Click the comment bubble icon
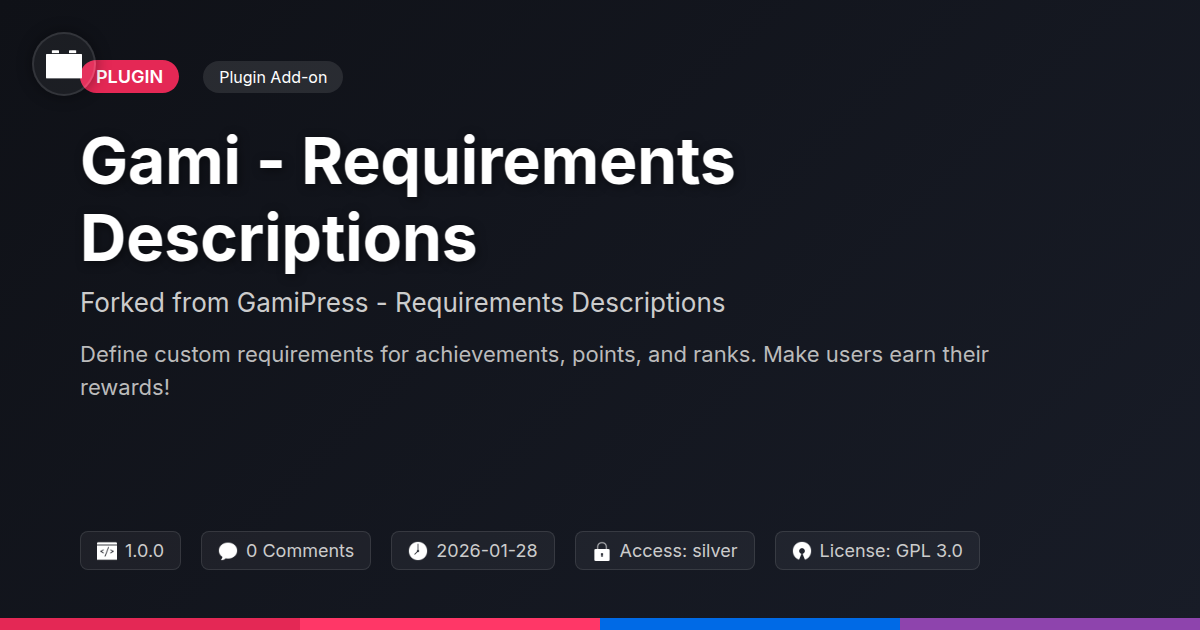Screen dimensions: 1200x630 [x=228, y=551]
